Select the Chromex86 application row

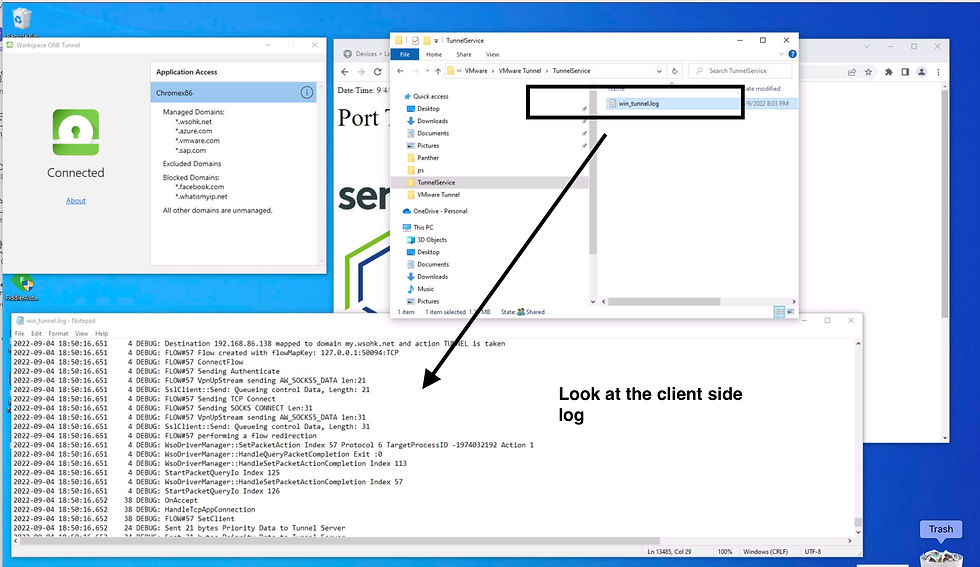click(x=234, y=93)
